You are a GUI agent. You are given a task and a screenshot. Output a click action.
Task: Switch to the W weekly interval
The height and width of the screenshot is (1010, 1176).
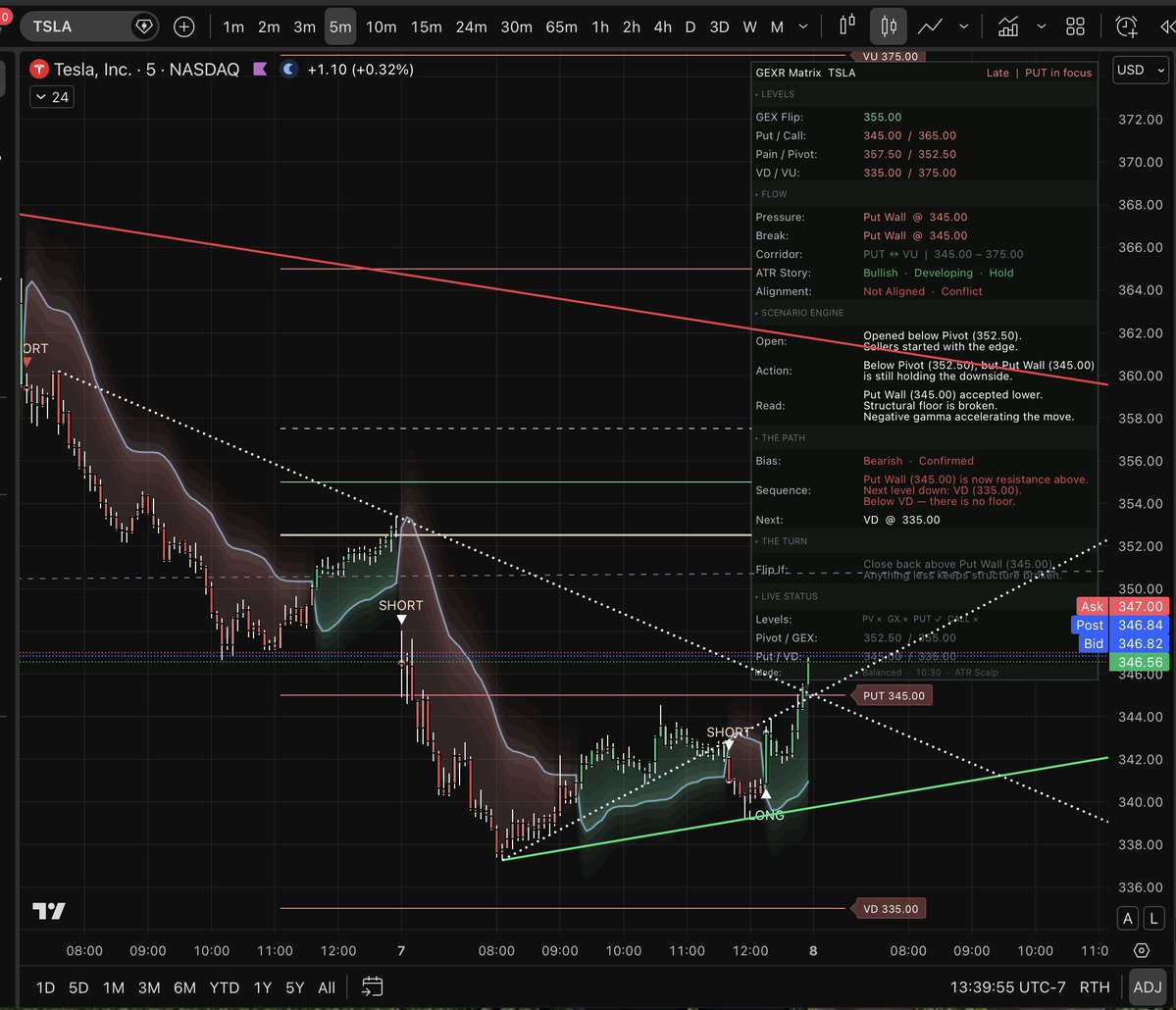pyautogui.click(x=749, y=27)
